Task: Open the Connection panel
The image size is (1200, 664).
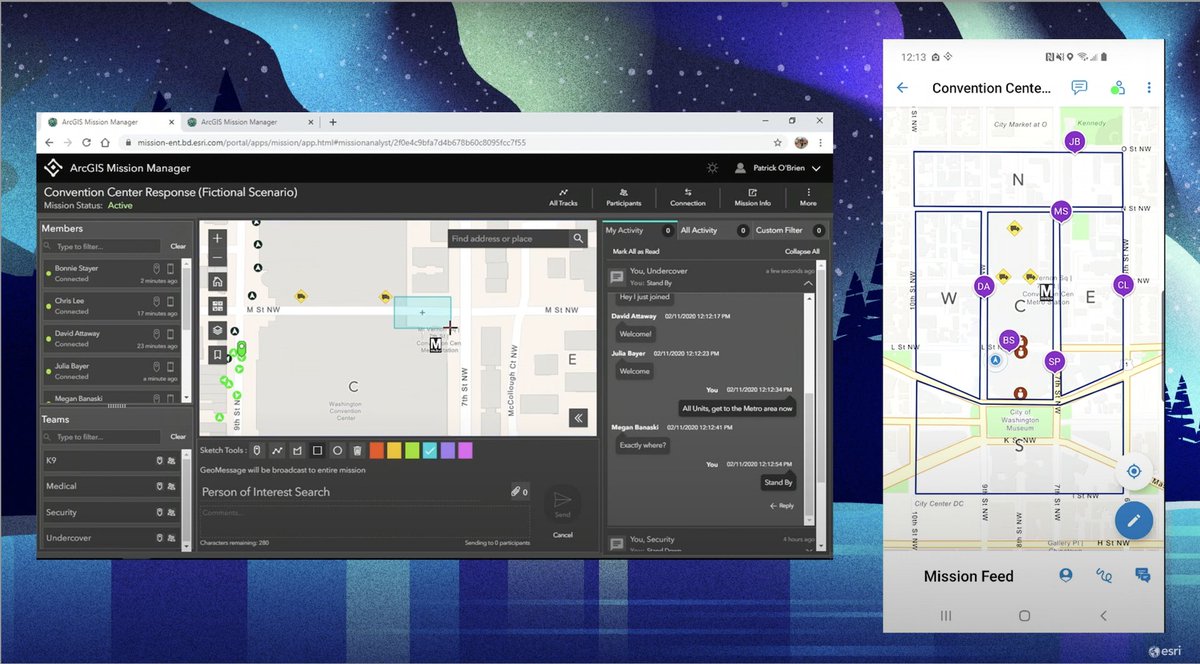Action: (688, 196)
